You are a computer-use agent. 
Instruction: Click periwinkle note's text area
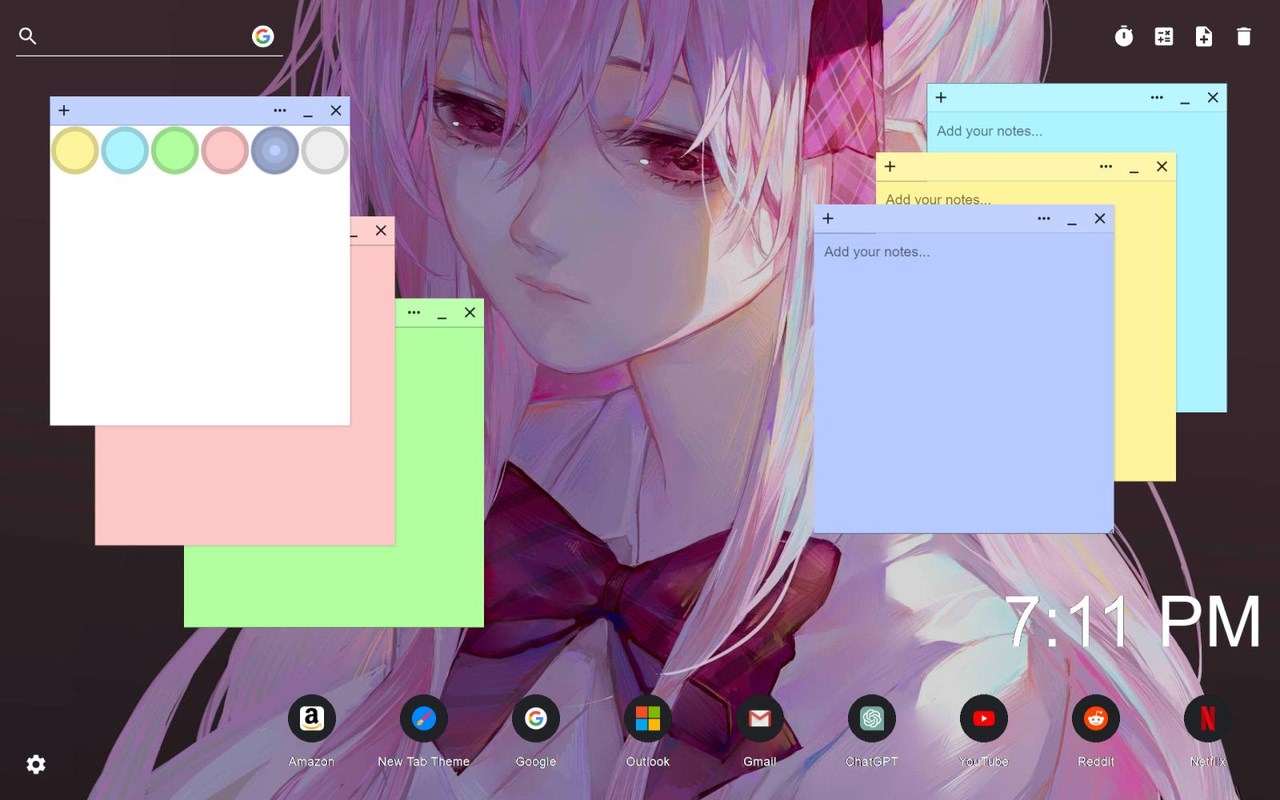(964, 383)
